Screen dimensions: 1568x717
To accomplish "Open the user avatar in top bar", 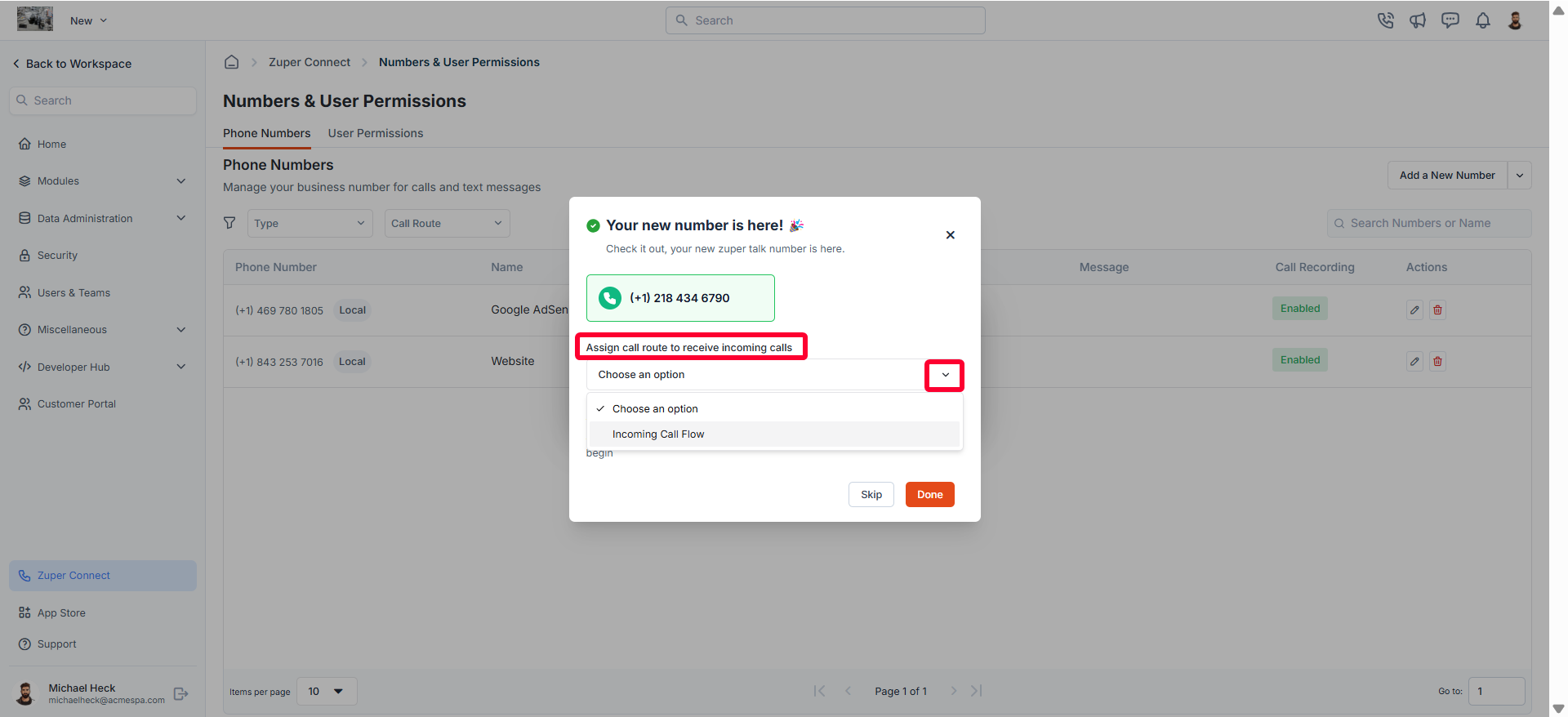I will [x=1515, y=20].
